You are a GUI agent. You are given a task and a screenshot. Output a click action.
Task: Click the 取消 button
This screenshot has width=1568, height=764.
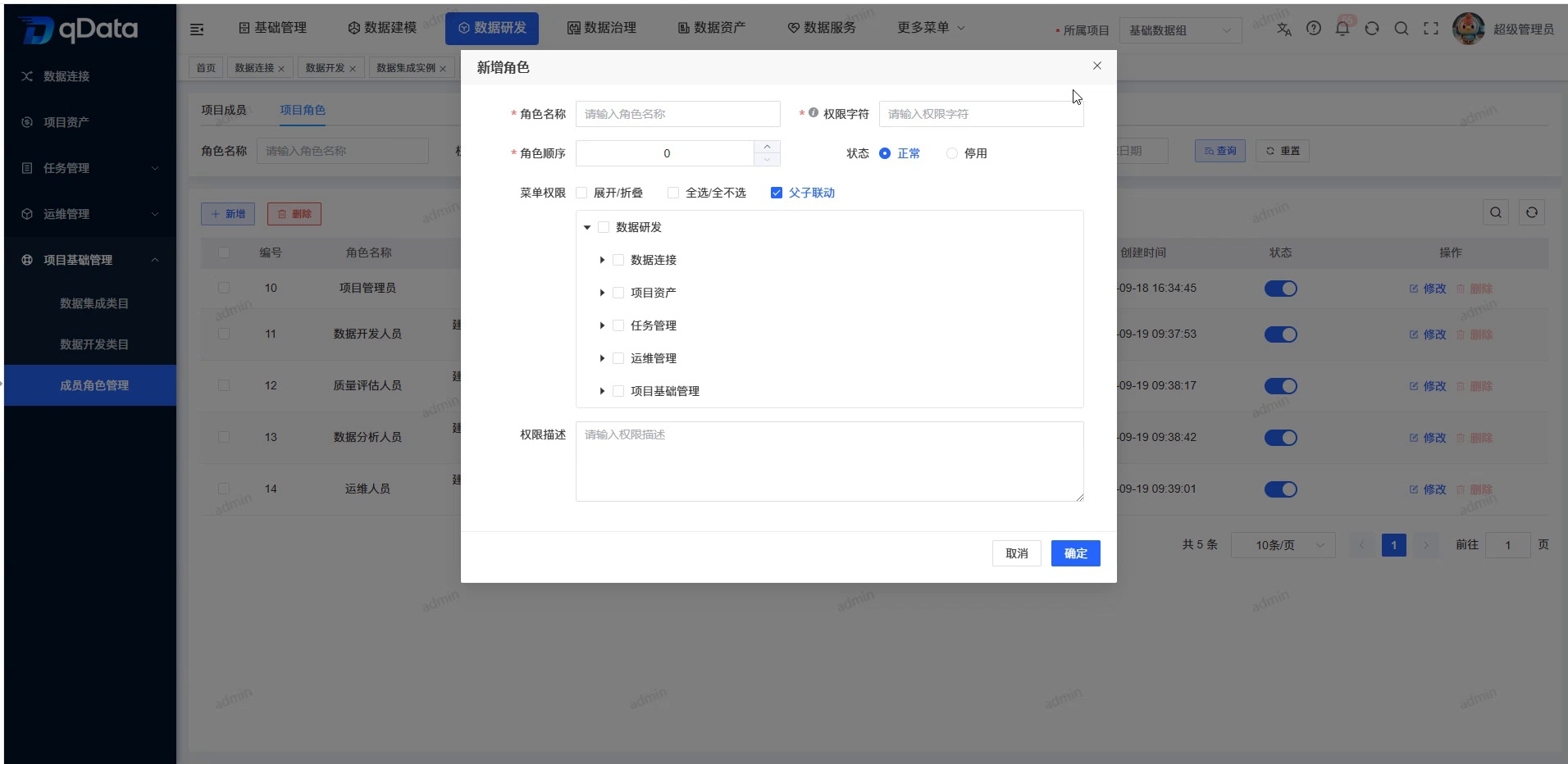point(1017,553)
